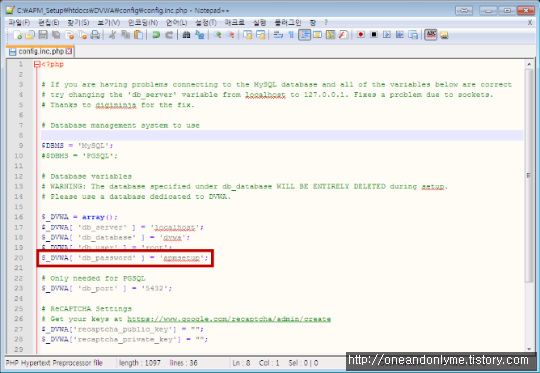The image size is (540, 373).
Task: Open Find with the binoculars icon
Action: coord(186,35)
